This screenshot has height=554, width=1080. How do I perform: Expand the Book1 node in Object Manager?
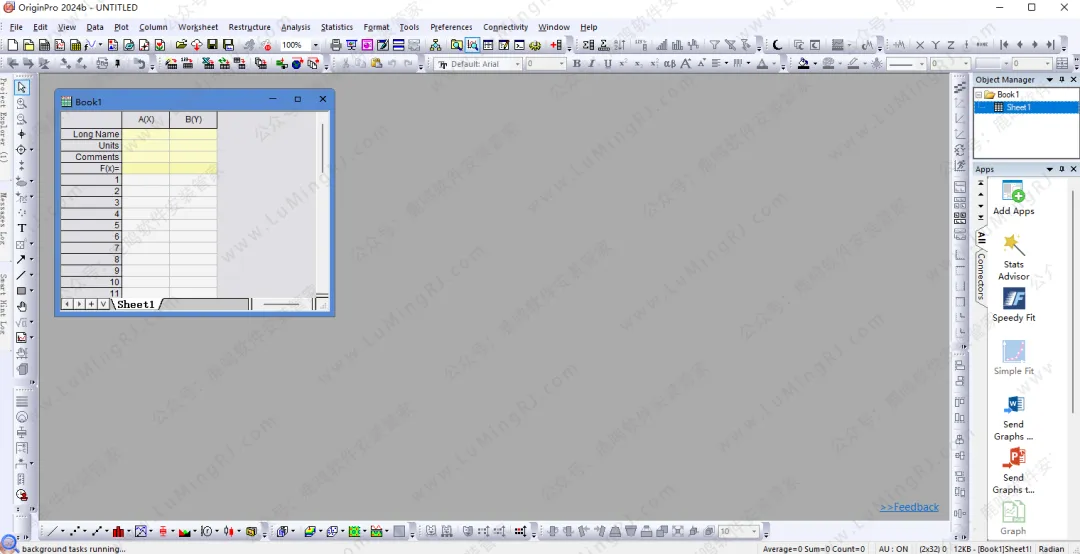coord(980,95)
